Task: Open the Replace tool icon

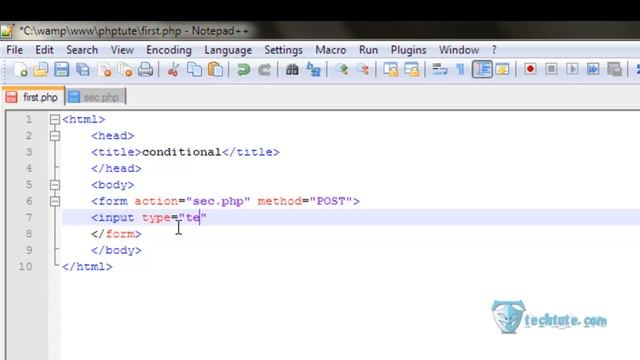Action: pos(313,70)
